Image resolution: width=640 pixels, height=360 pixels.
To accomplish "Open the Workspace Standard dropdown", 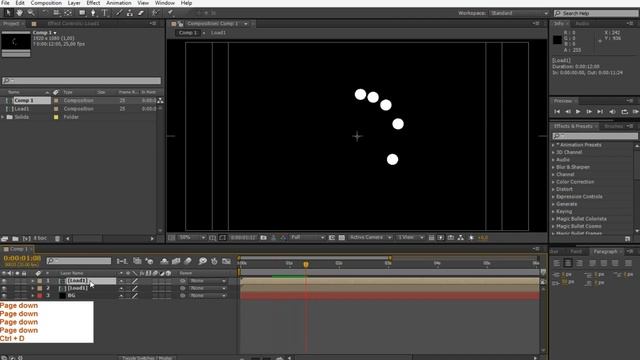I will (x=519, y=13).
